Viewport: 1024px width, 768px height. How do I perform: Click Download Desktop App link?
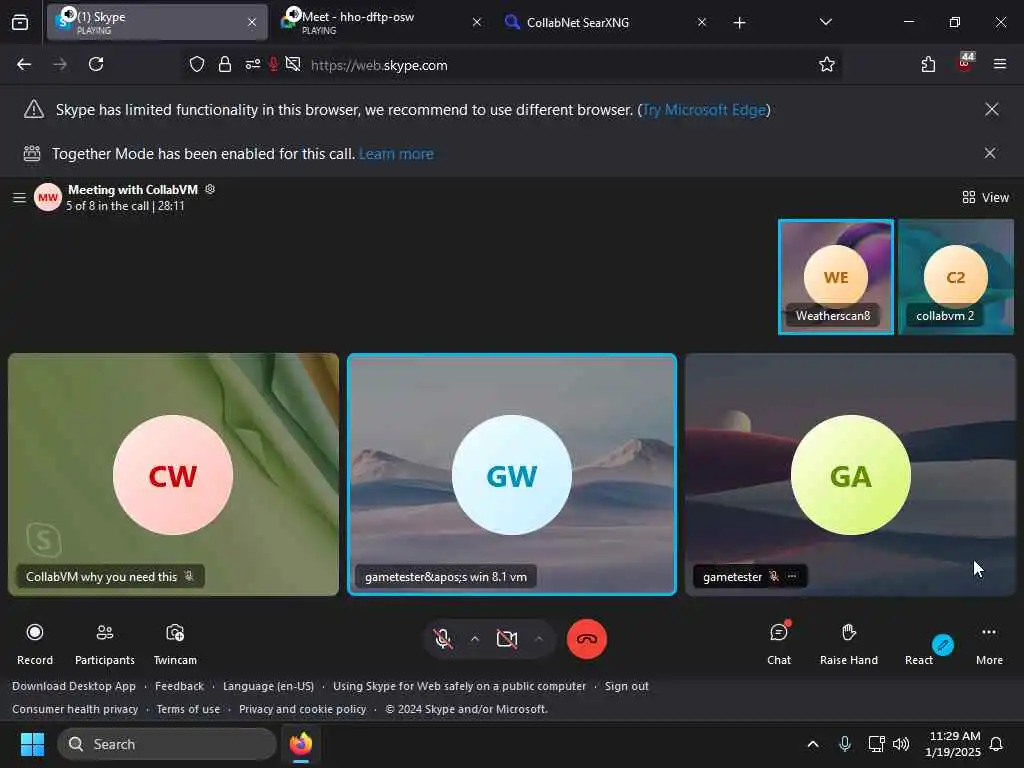pos(74,686)
